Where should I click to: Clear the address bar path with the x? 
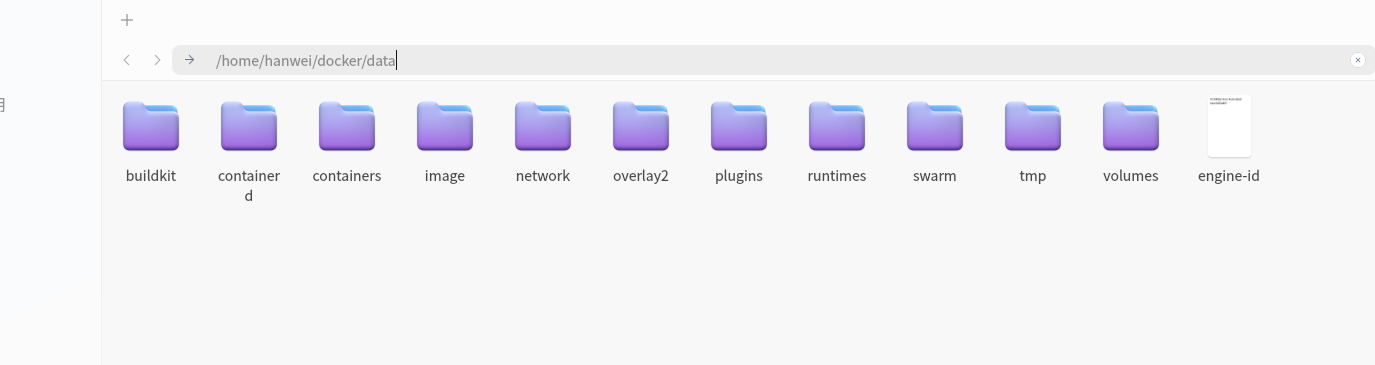point(1357,60)
